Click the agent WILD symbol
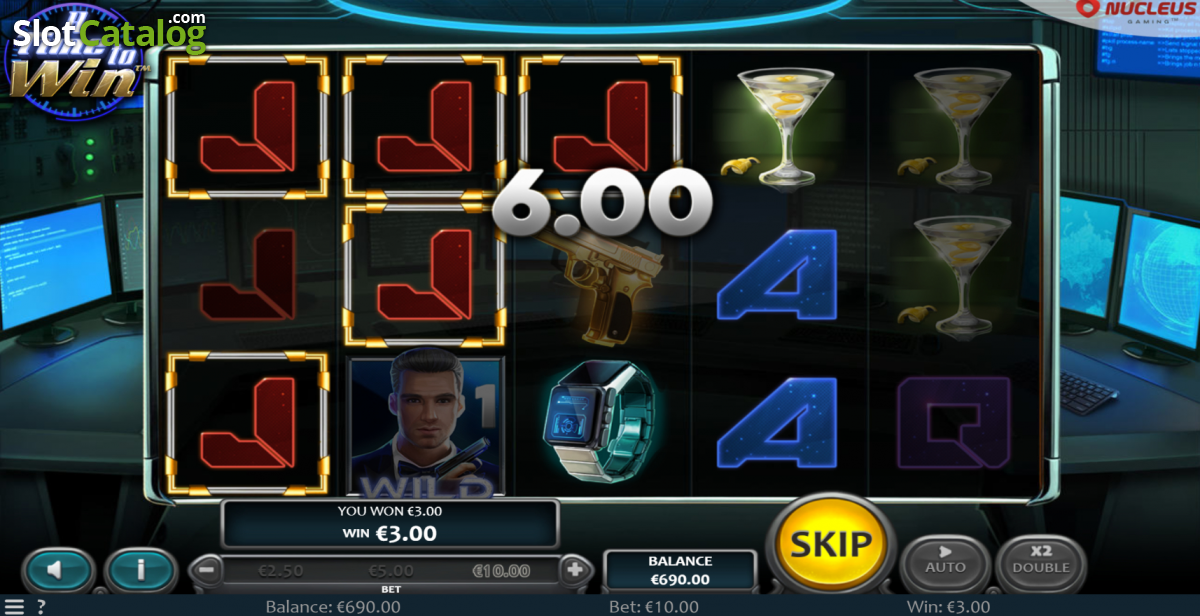 pos(425,423)
